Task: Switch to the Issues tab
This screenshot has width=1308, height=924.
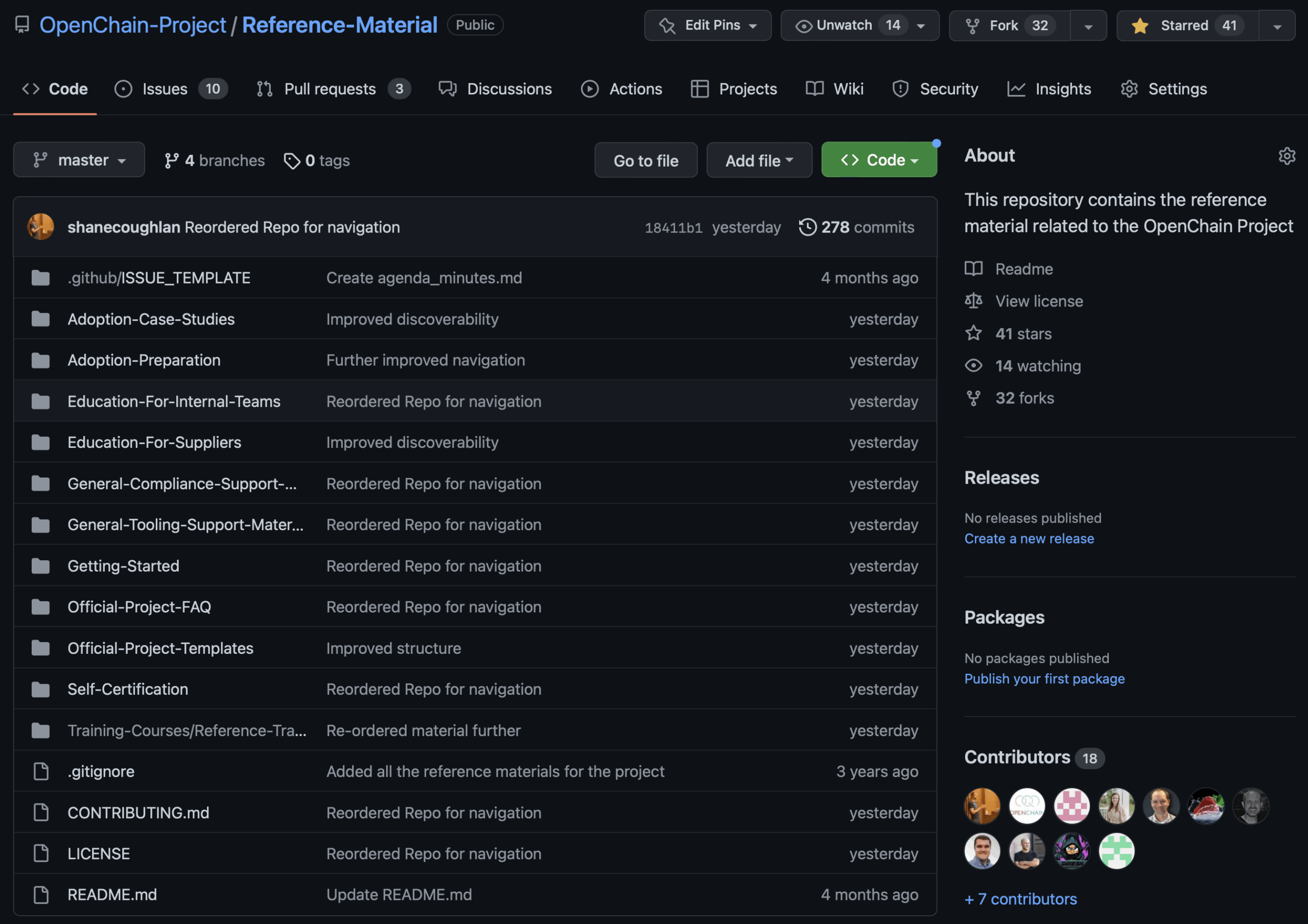Action: pos(172,89)
